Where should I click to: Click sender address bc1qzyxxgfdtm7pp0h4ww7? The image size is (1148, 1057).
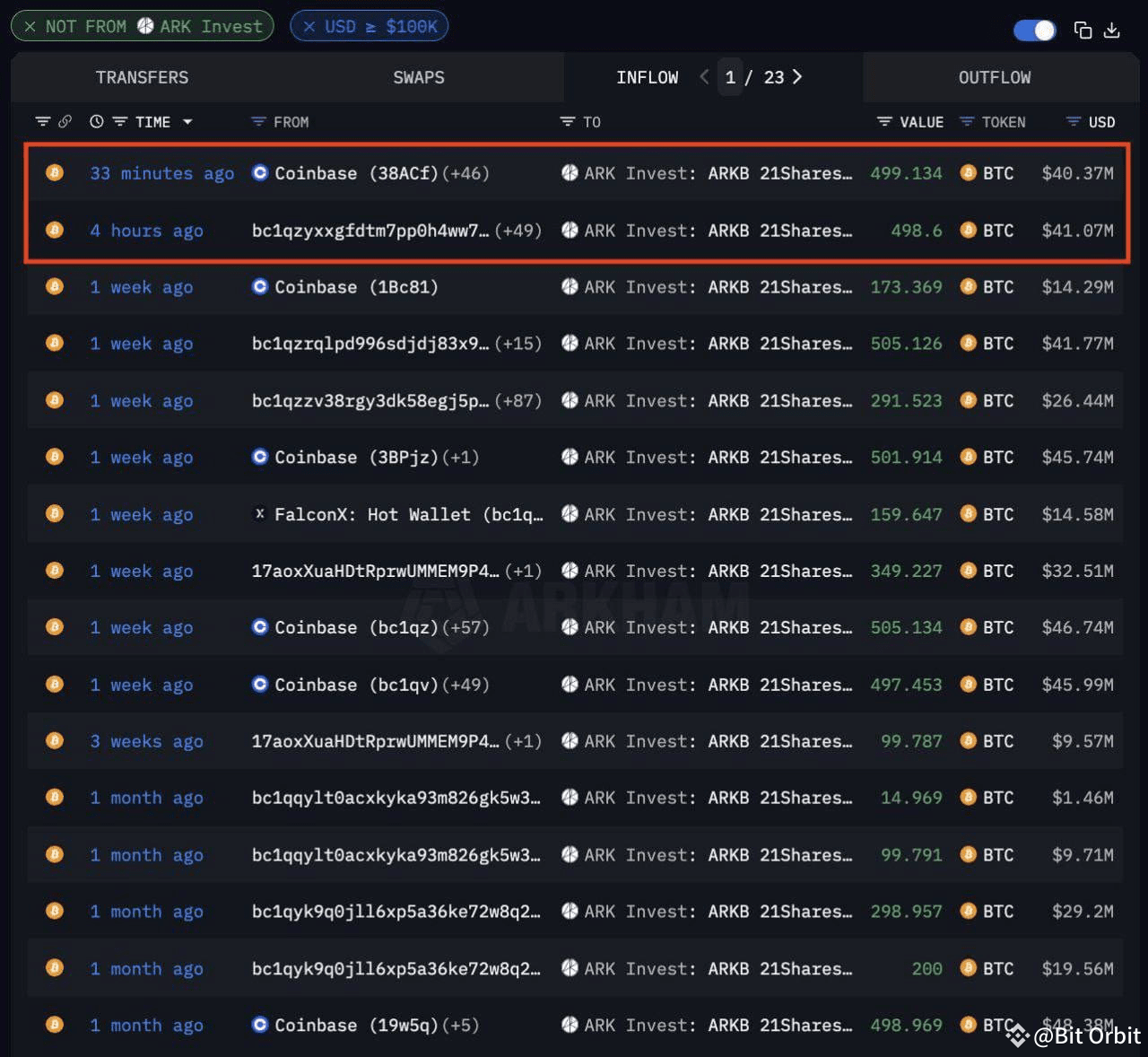point(370,231)
